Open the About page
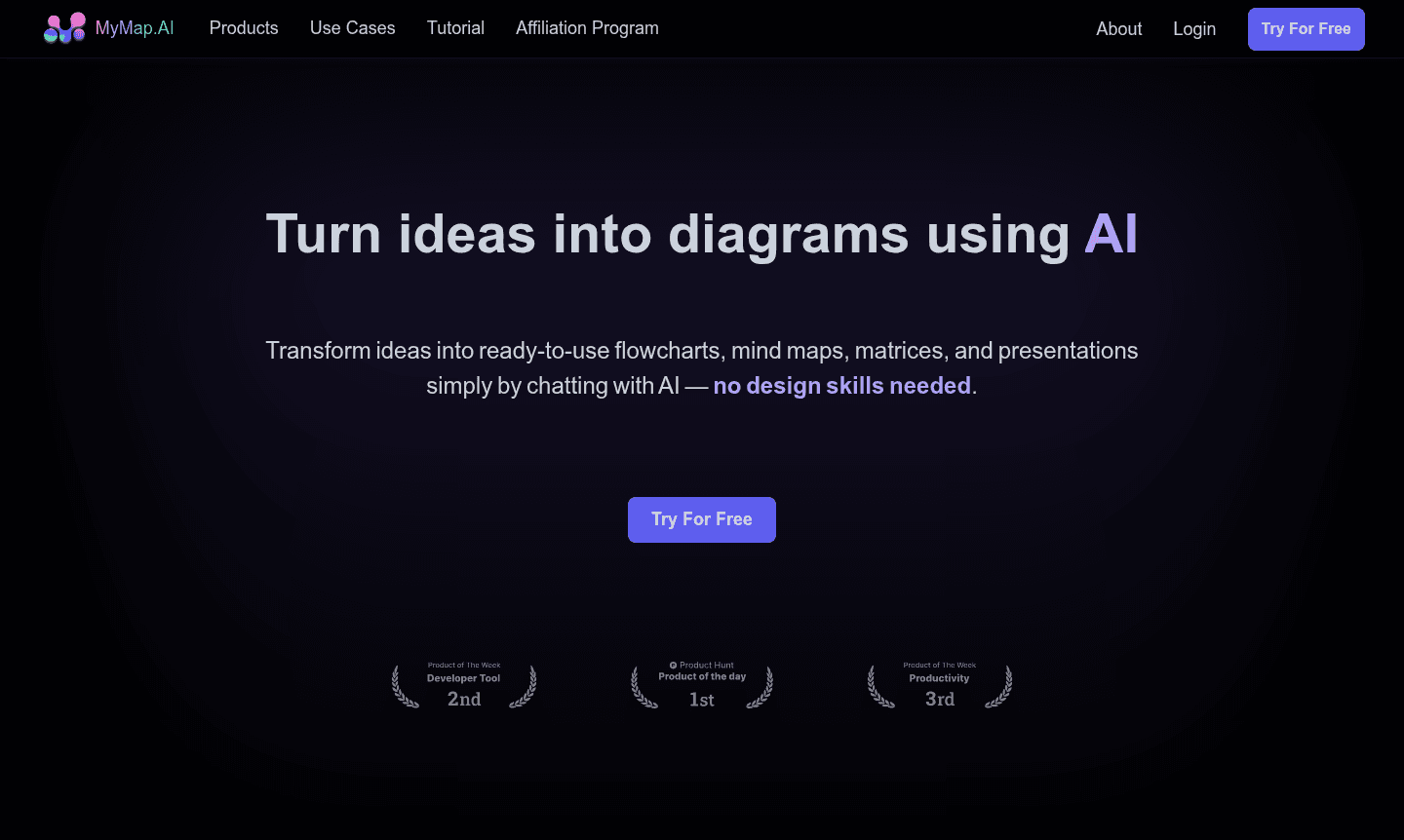 (x=1118, y=29)
